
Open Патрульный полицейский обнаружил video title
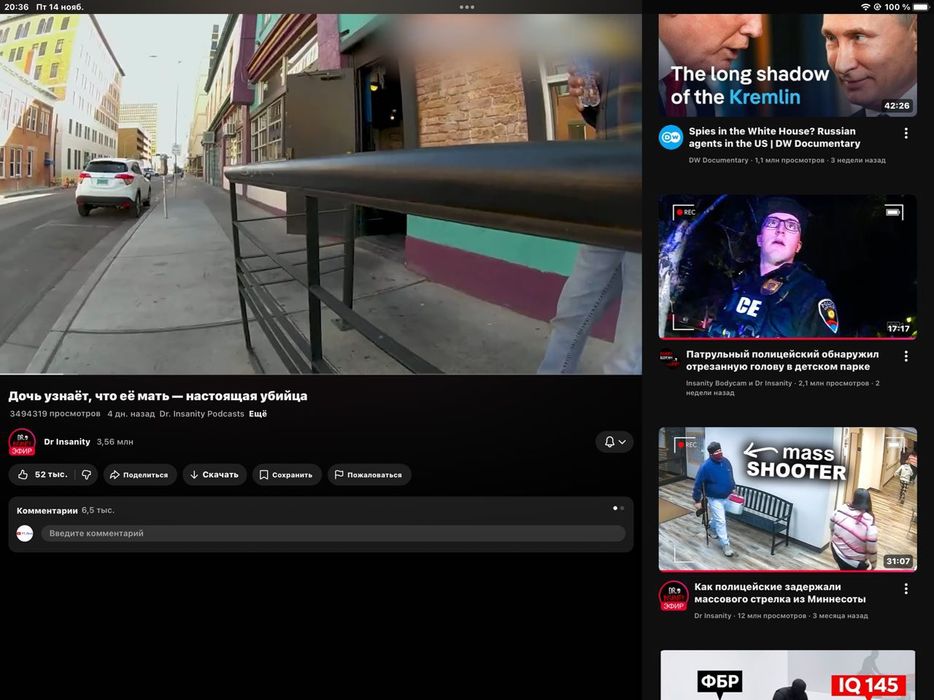pyautogui.click(x=782, y=360)
